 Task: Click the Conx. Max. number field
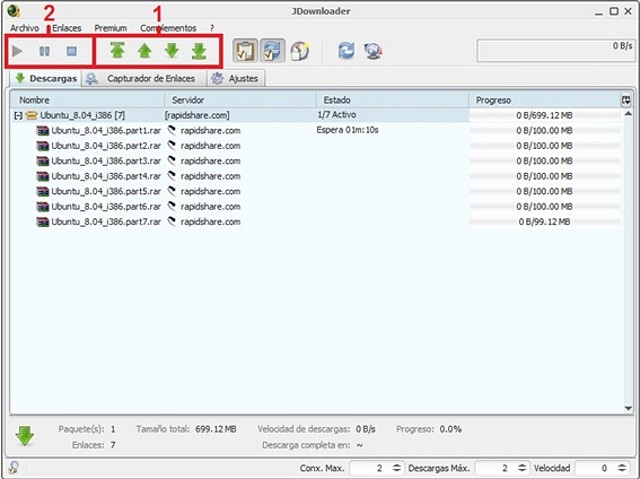pyautogui.click(x=369, y=468)
